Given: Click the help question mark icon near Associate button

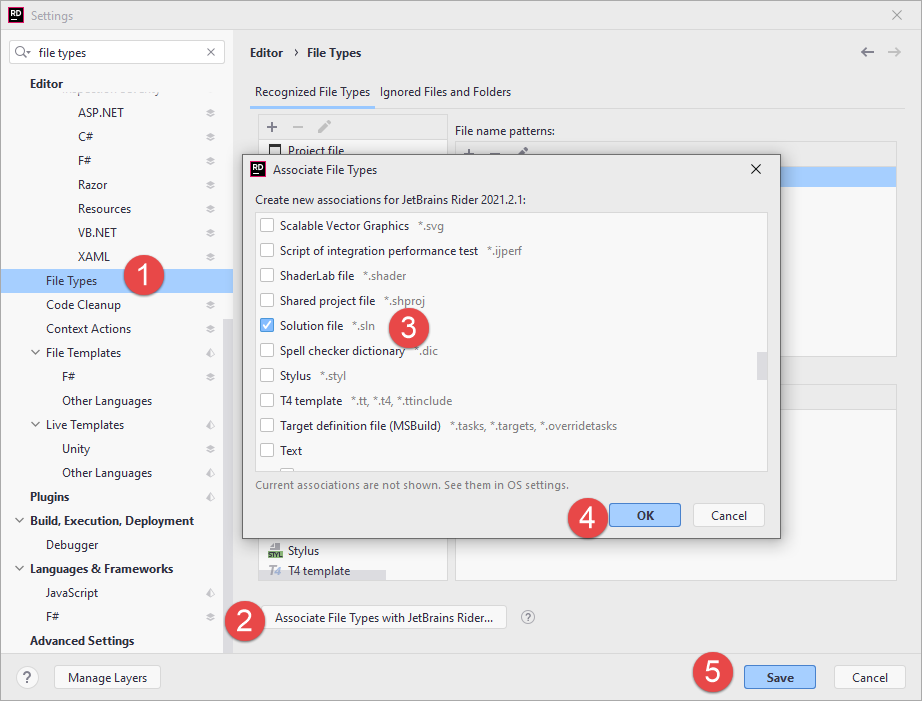Looking at the screenshot, I should click(527, 618).
